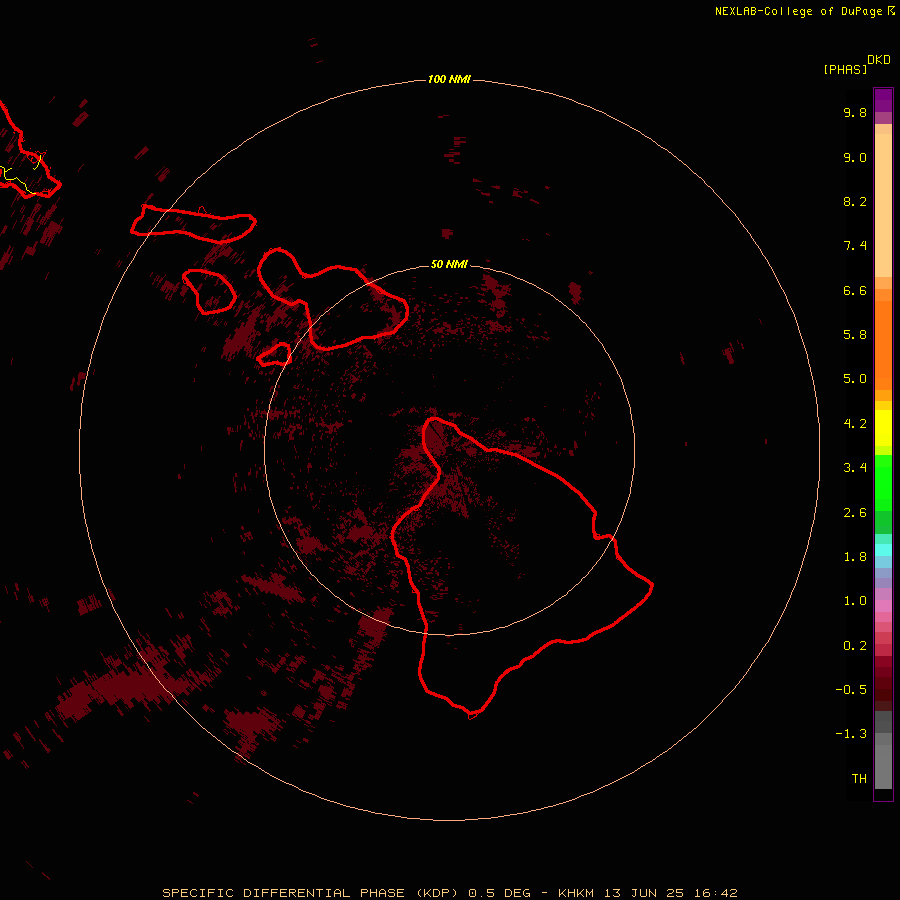Click the 5.0 scale value label
The height and width of the screenshot is (900, 900).
pyautogui.click(x=855, y=379)
